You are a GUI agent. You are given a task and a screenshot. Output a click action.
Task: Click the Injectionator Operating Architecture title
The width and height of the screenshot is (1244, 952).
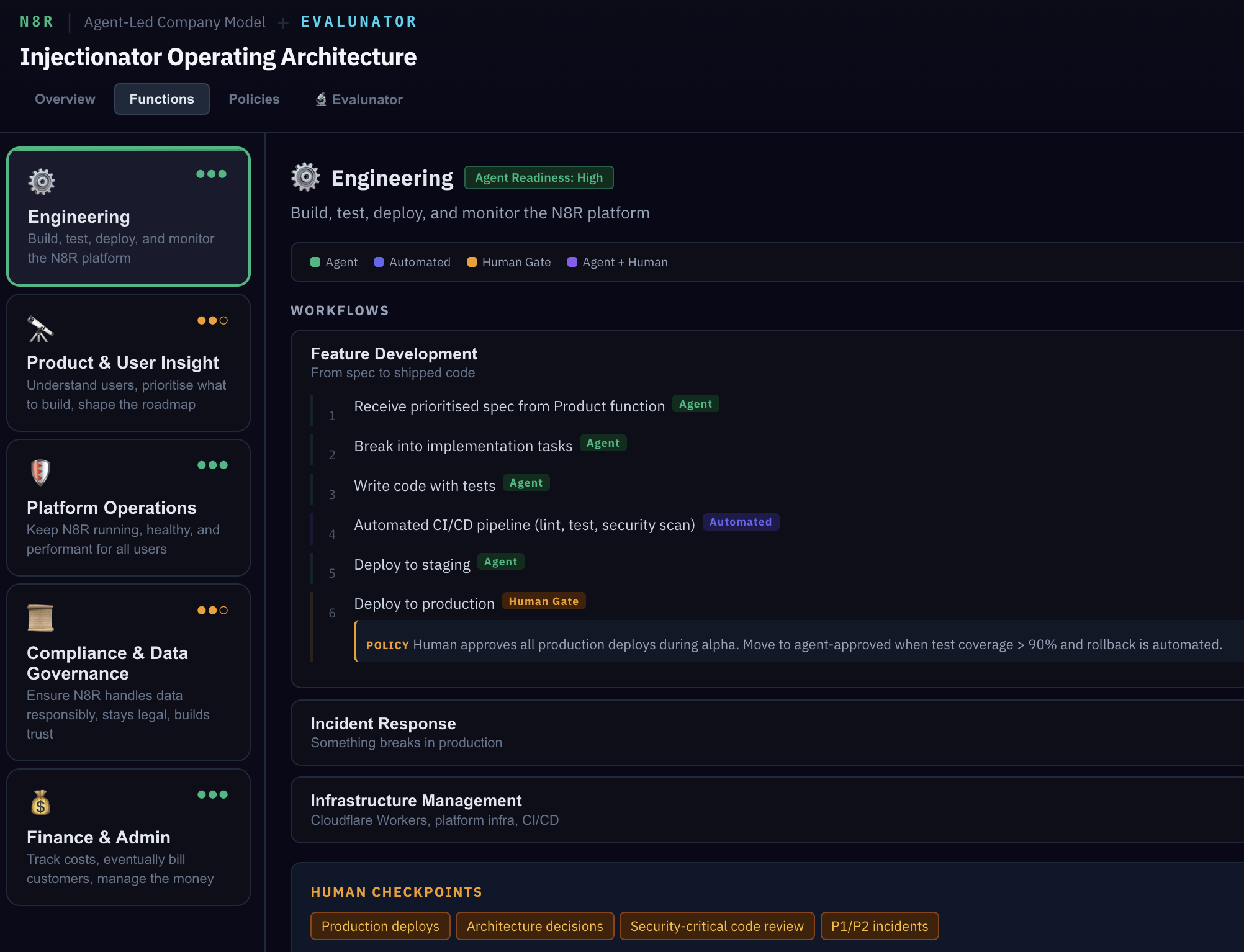point(219,57)
